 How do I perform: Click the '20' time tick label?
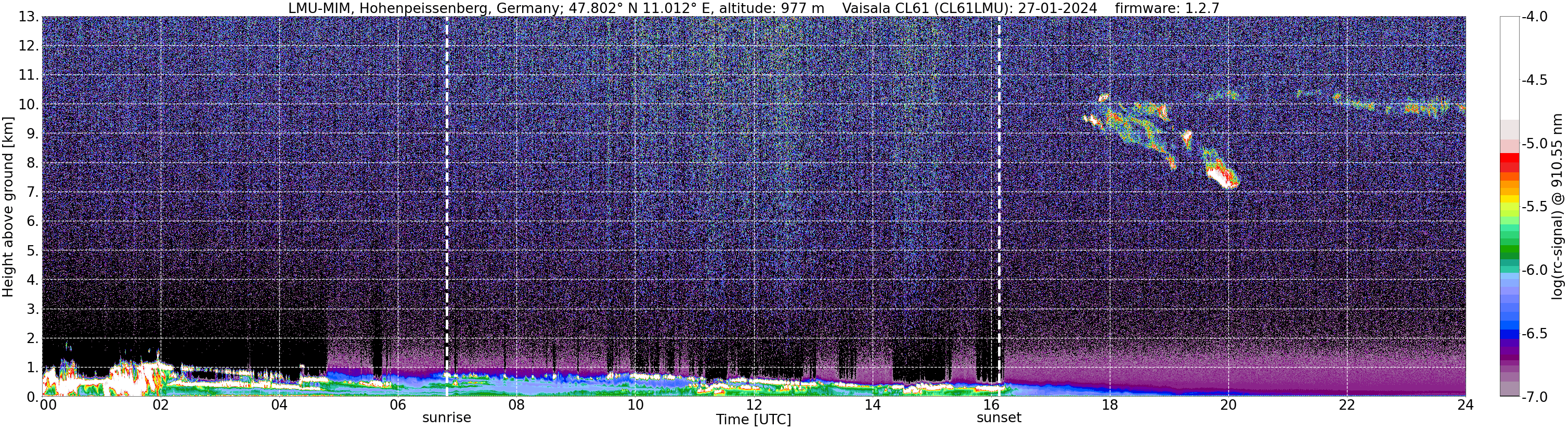click(1228, 405)
